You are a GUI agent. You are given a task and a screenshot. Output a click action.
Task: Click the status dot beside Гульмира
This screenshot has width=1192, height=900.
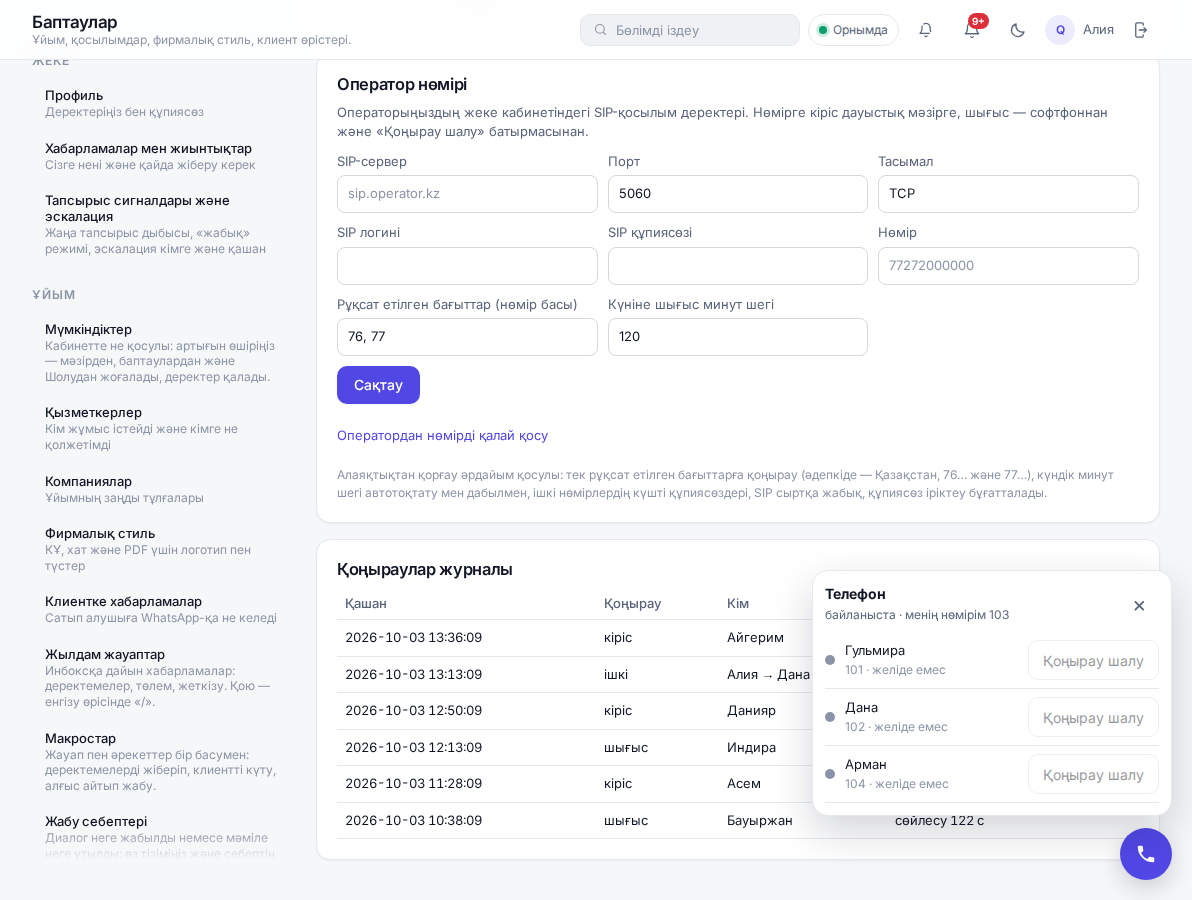830,660
